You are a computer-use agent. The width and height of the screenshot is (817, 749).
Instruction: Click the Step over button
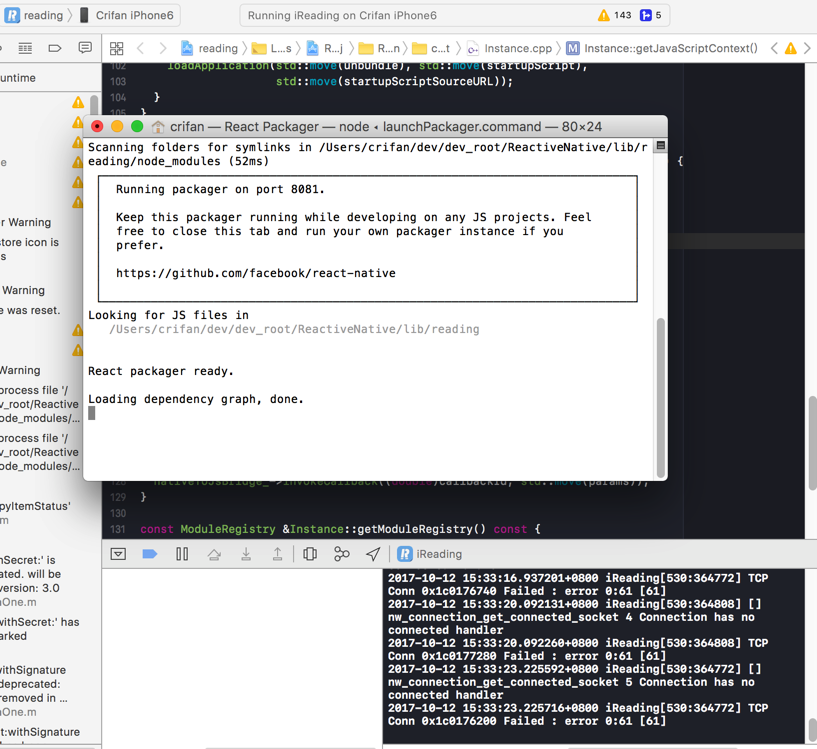click(x=214, y=554)
